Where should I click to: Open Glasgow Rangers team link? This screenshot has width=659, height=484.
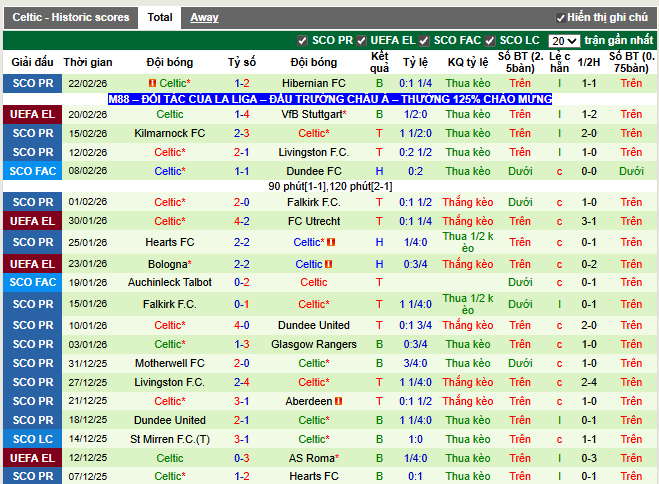314,344
